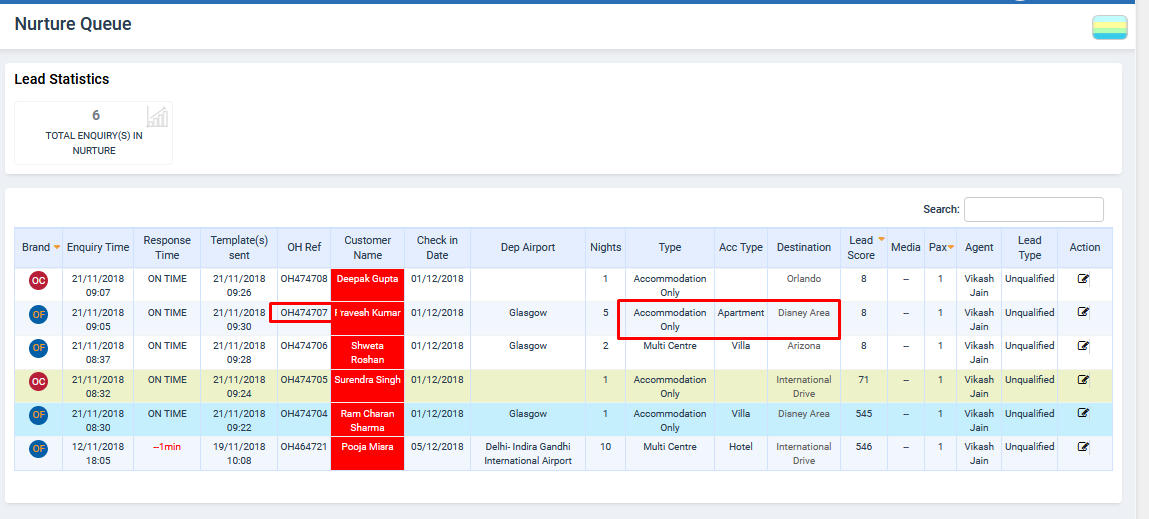1149x519 pixels.
Task: Click the Enquiry Time column header
Action: (x=98, y=248)
